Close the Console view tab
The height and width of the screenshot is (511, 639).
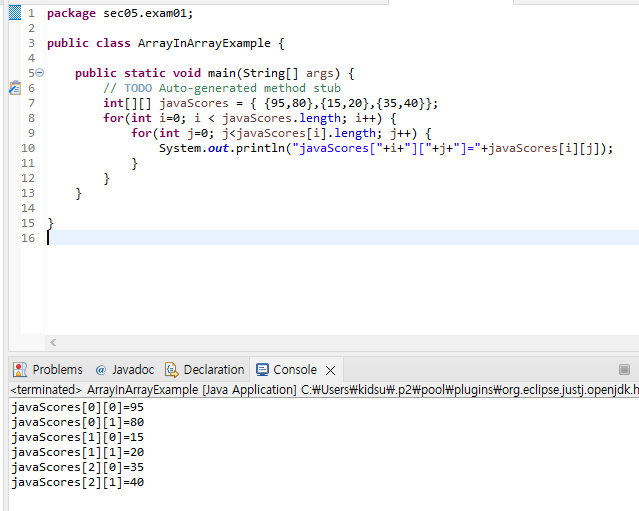click(x=331, y=370)
